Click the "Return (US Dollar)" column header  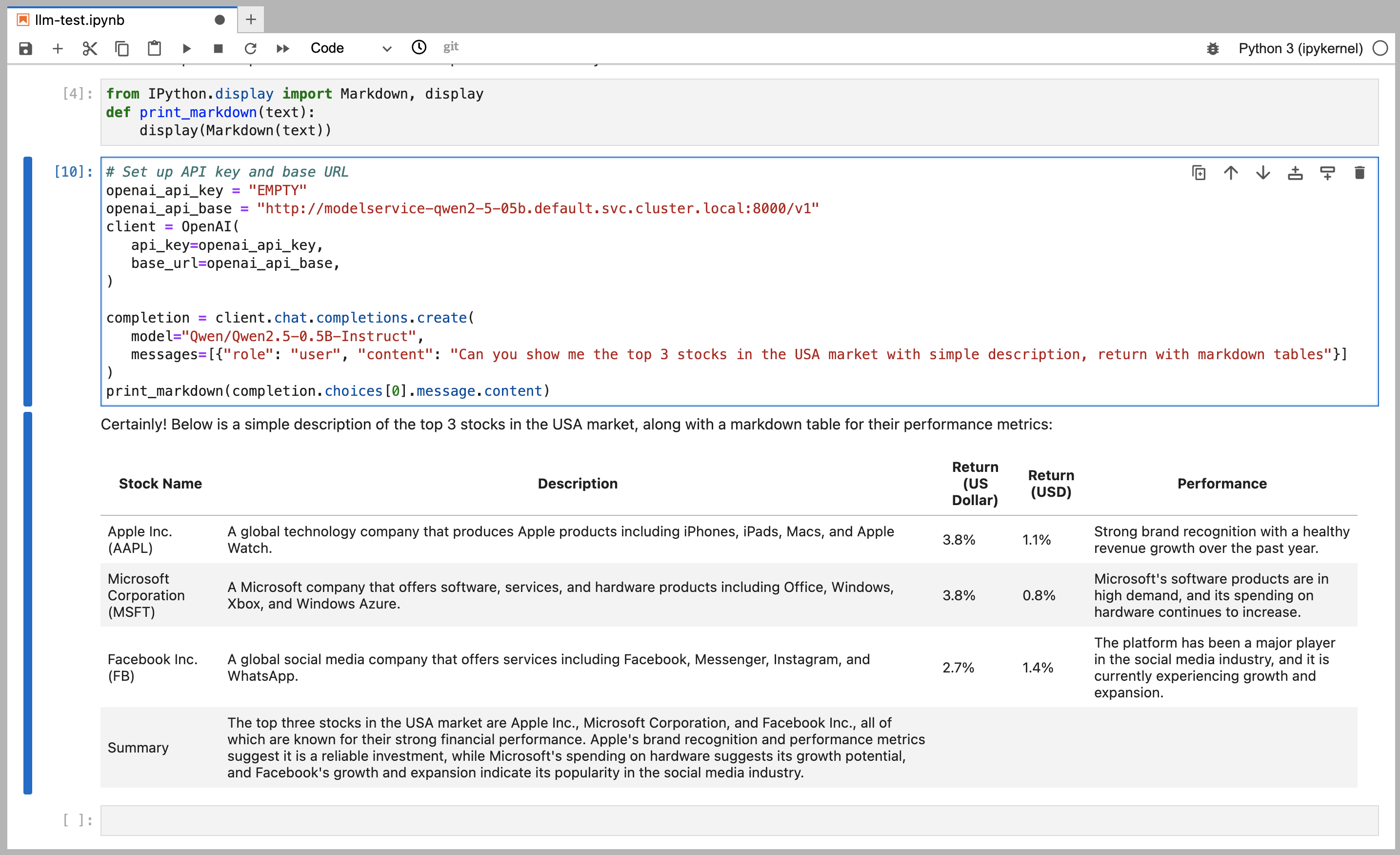coord(975,484)
